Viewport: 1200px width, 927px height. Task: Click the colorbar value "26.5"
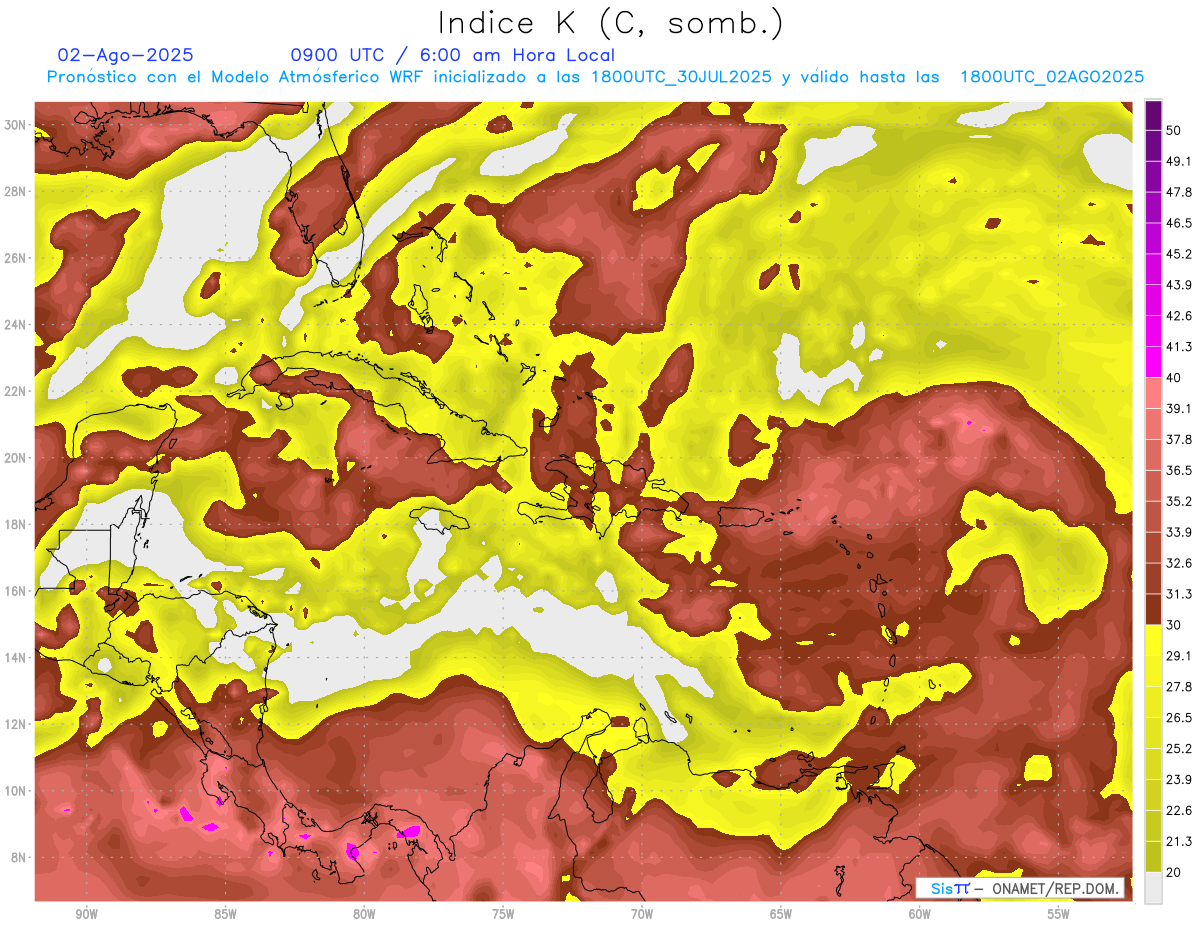pyautogui.click(x=1179, y=718)
